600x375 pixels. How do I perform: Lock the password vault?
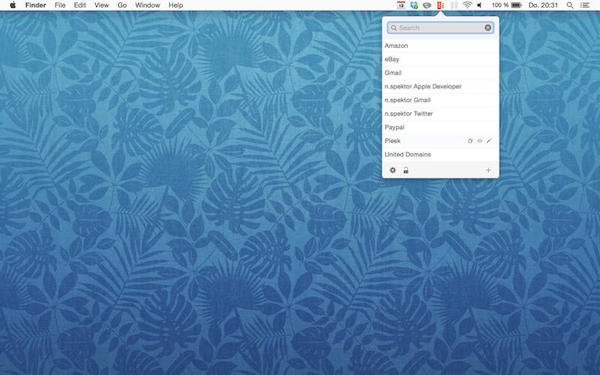tap(406, 170)
